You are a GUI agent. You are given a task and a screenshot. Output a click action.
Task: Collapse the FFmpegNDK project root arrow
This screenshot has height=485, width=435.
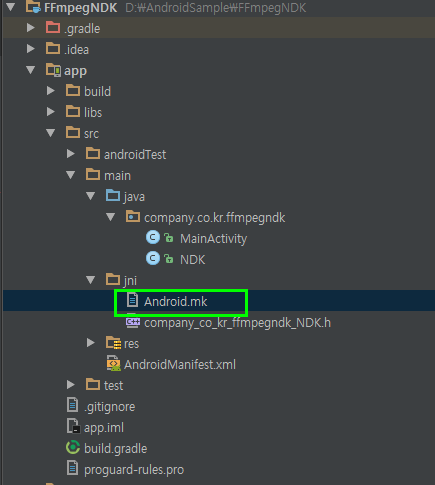pyautogui.click(x=11, y=7)
